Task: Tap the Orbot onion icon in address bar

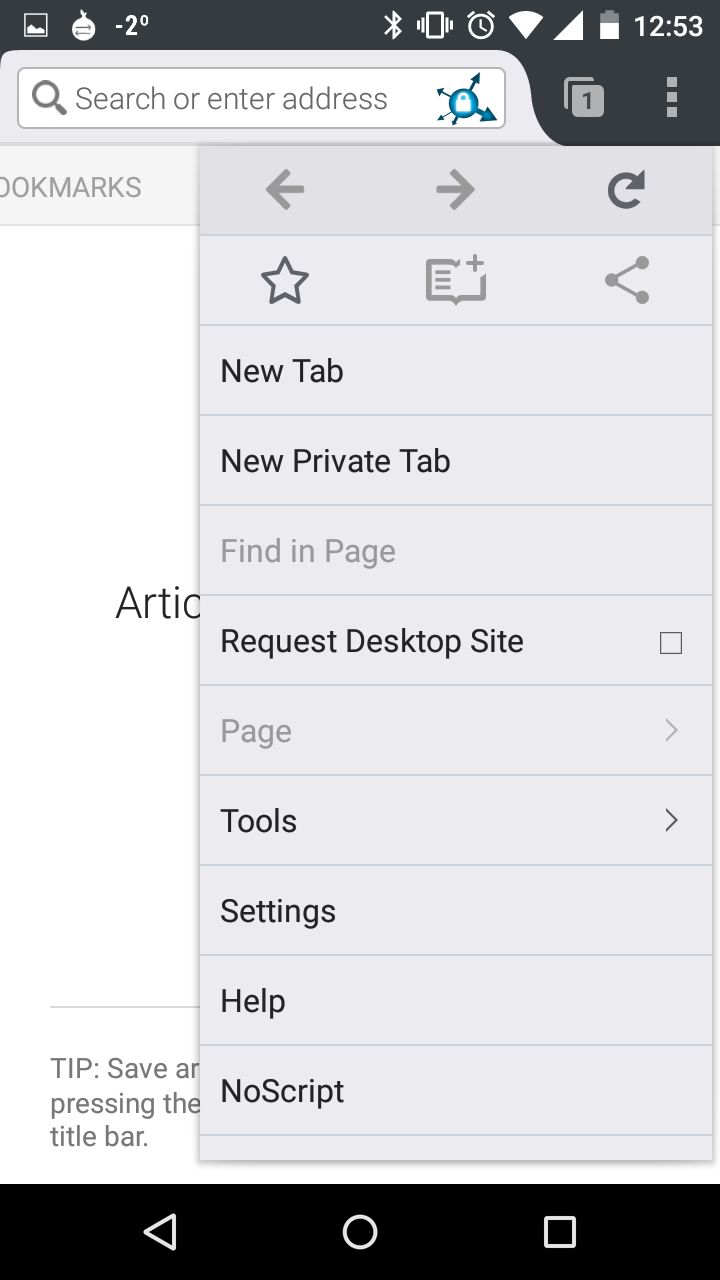Action: click(x=465, y=98)
